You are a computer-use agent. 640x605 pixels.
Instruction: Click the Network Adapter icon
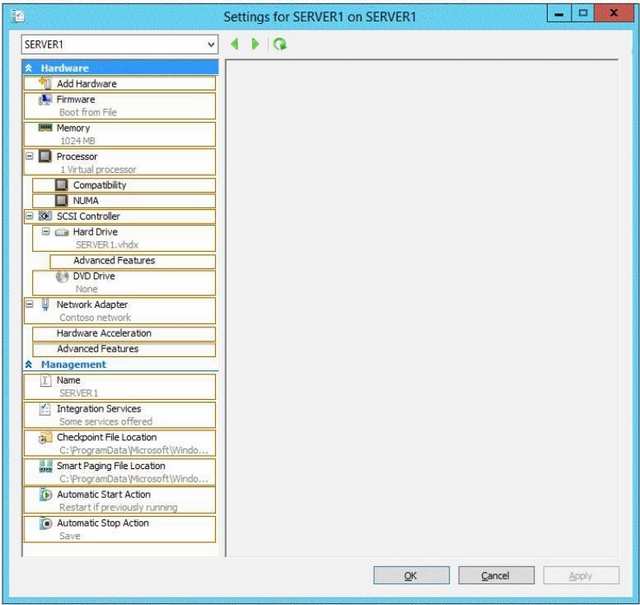click(x=45, y=305)
